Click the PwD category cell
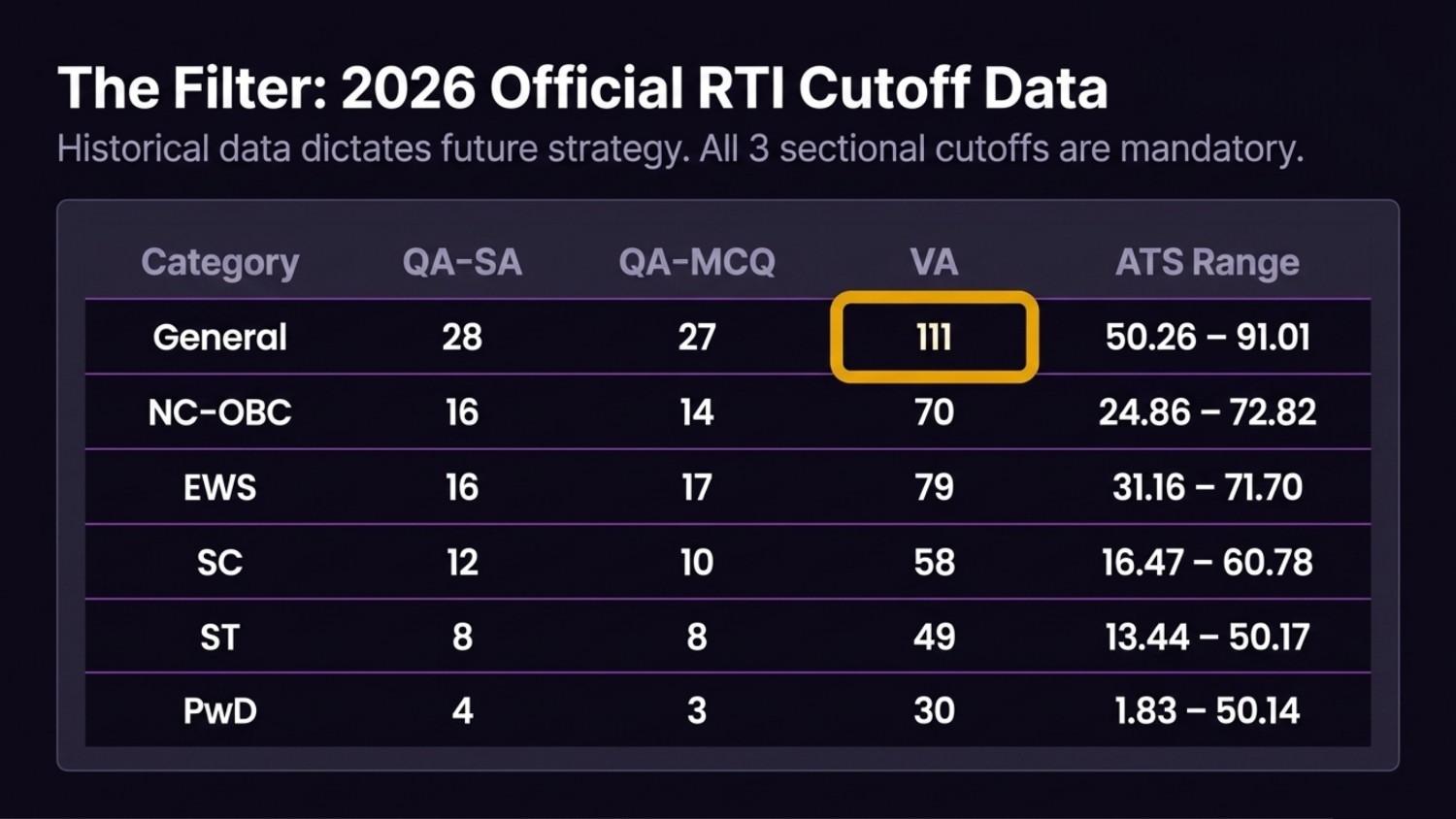 219,711
